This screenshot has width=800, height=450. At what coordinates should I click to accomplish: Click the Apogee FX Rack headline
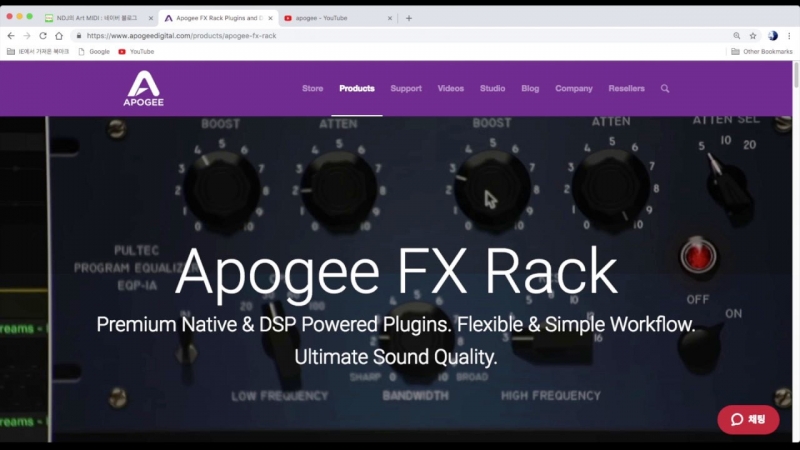point(396,273)
